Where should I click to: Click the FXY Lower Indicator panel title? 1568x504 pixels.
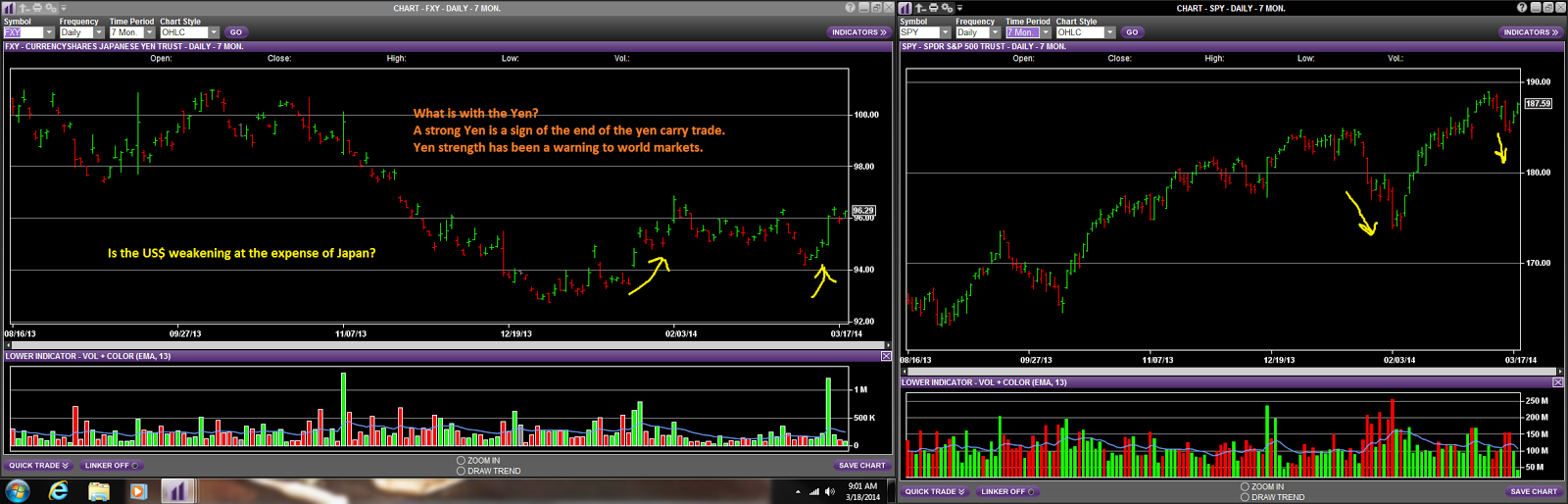pos(88,356)
